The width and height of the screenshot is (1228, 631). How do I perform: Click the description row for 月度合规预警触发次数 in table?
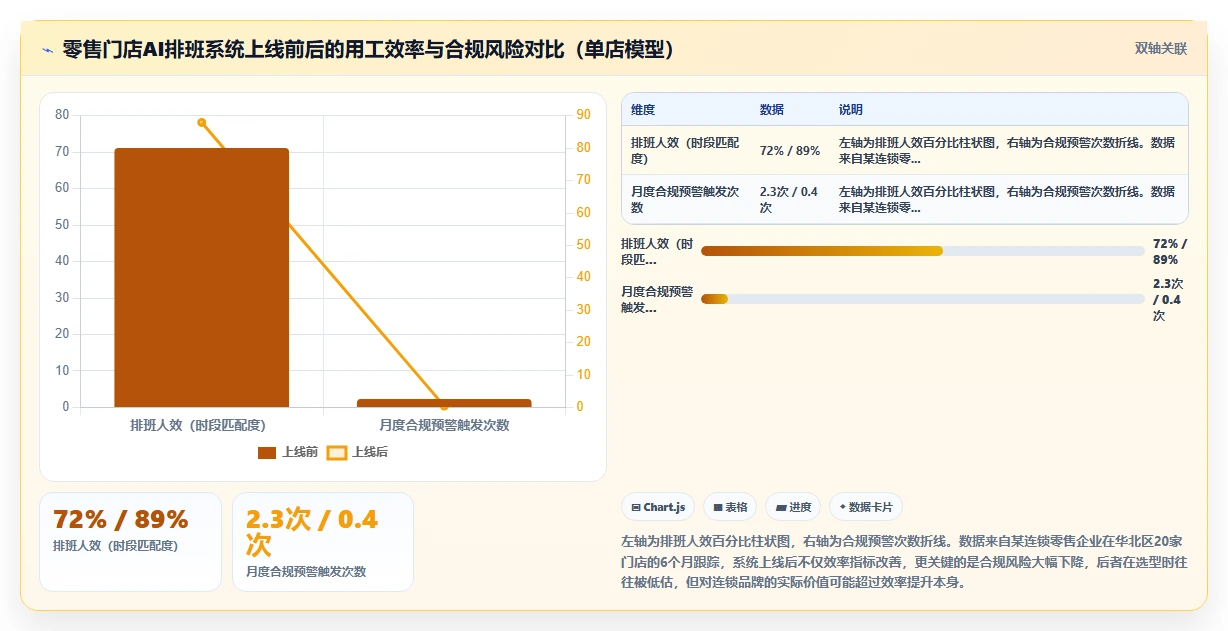coord(1007,199)
